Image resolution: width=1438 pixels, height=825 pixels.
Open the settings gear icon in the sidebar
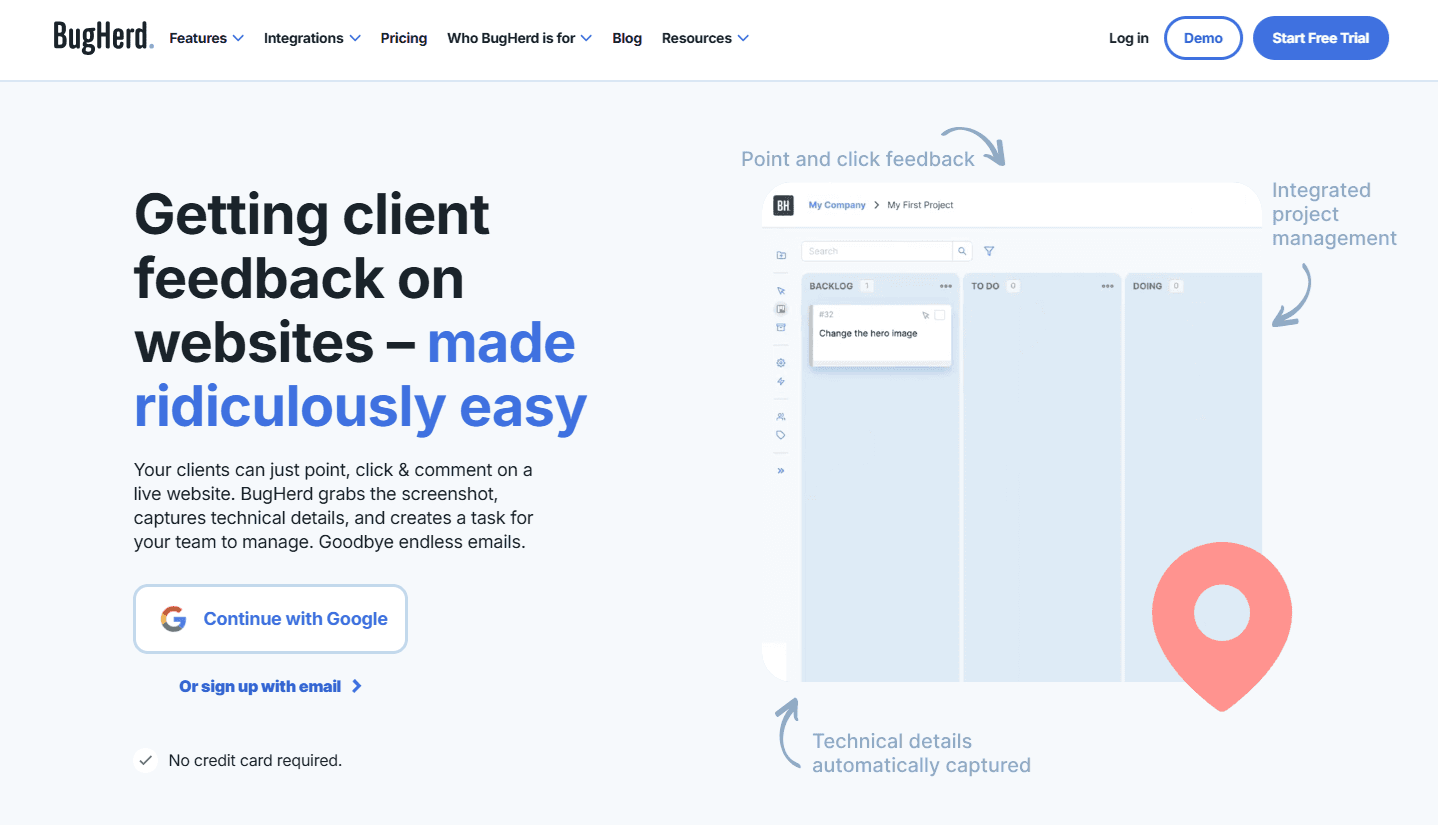[781, 363]
